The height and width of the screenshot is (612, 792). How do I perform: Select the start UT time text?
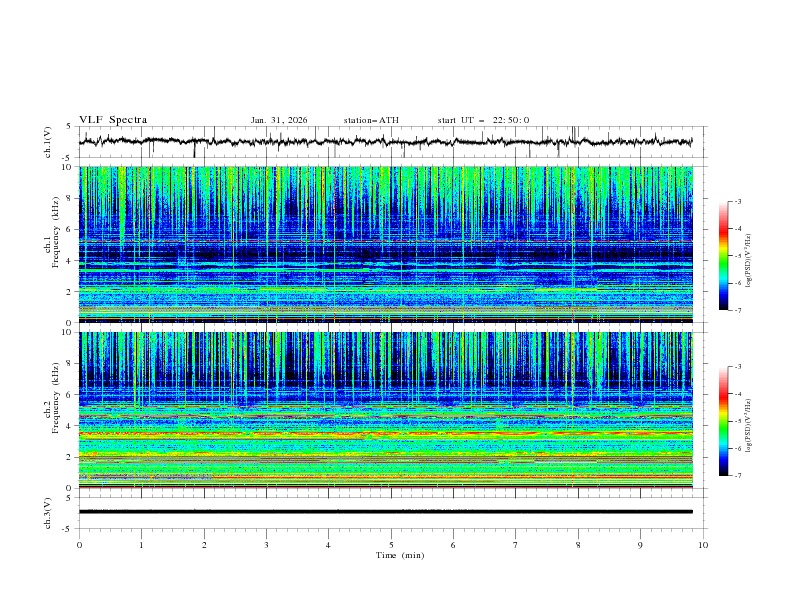click(483, 120)
